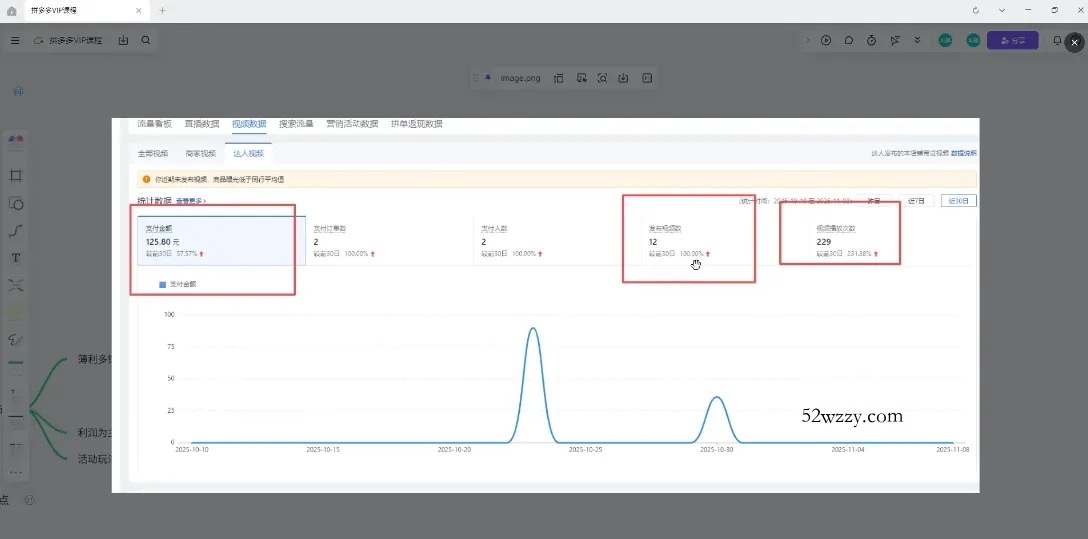Open the hamburger menu in top-left toolbar
This screenshot has width=1088, height=539.
(x=15, y=41)
